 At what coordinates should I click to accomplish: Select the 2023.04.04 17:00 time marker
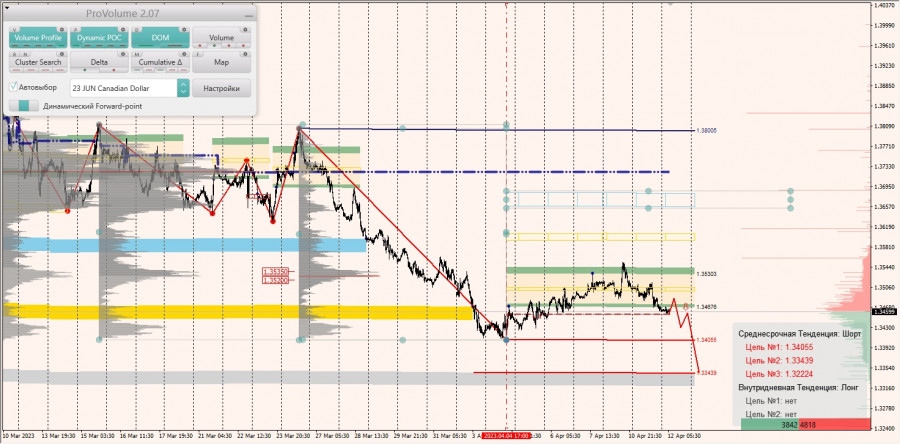(x=505, y=436)
